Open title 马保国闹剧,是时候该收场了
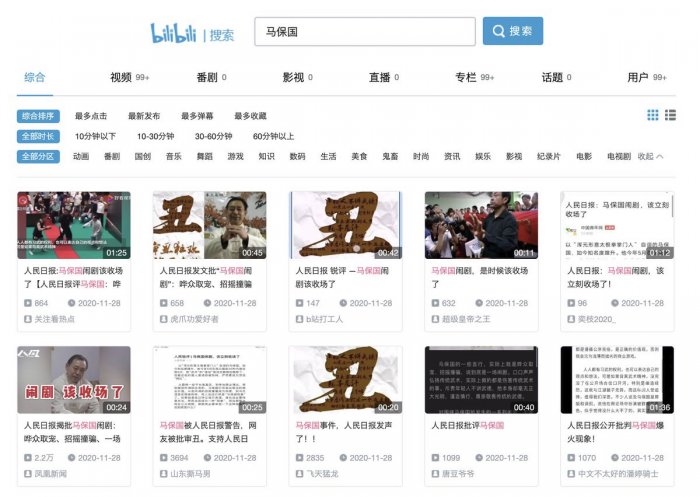This screenshot has width=700, height=497. (x=479, y=277)
